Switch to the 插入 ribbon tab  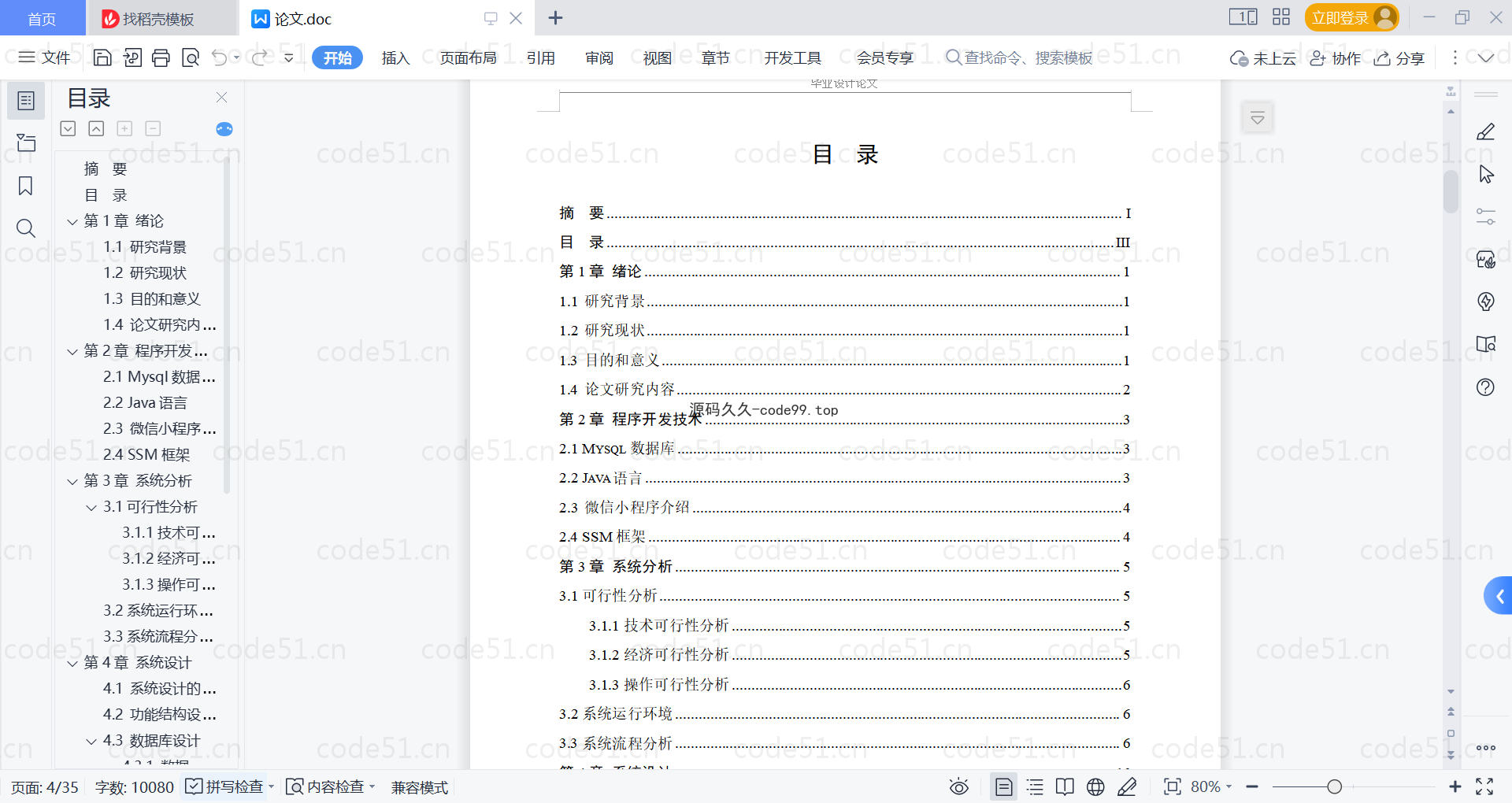pyautogui.click(x=395, y=57)
